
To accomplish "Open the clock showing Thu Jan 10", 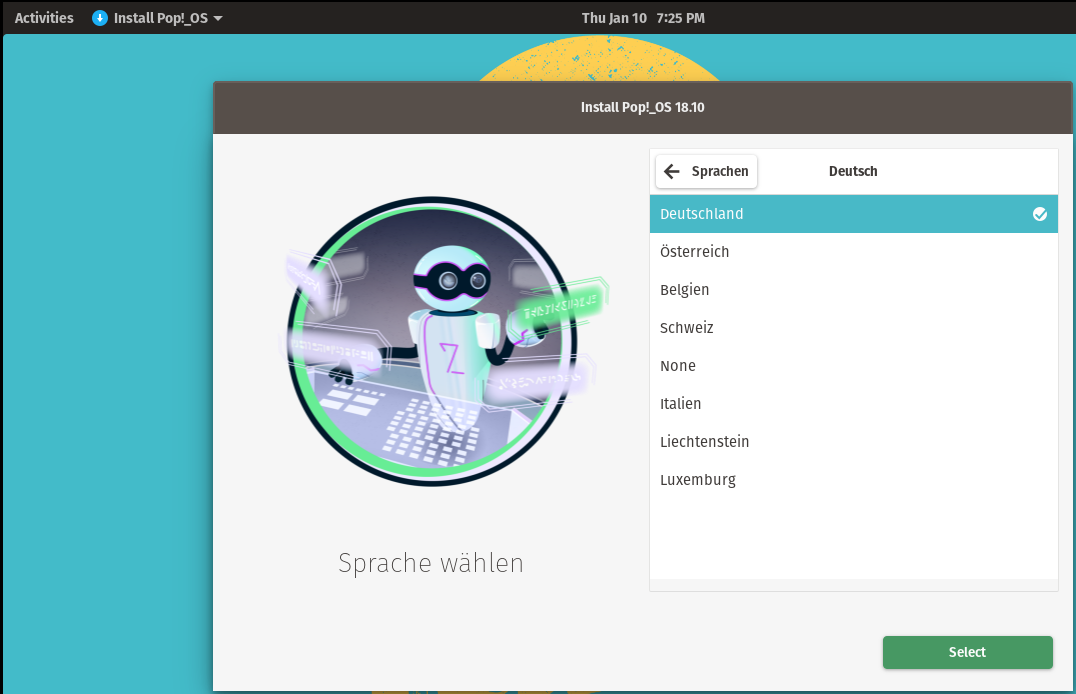I will (x=643, y=18).
